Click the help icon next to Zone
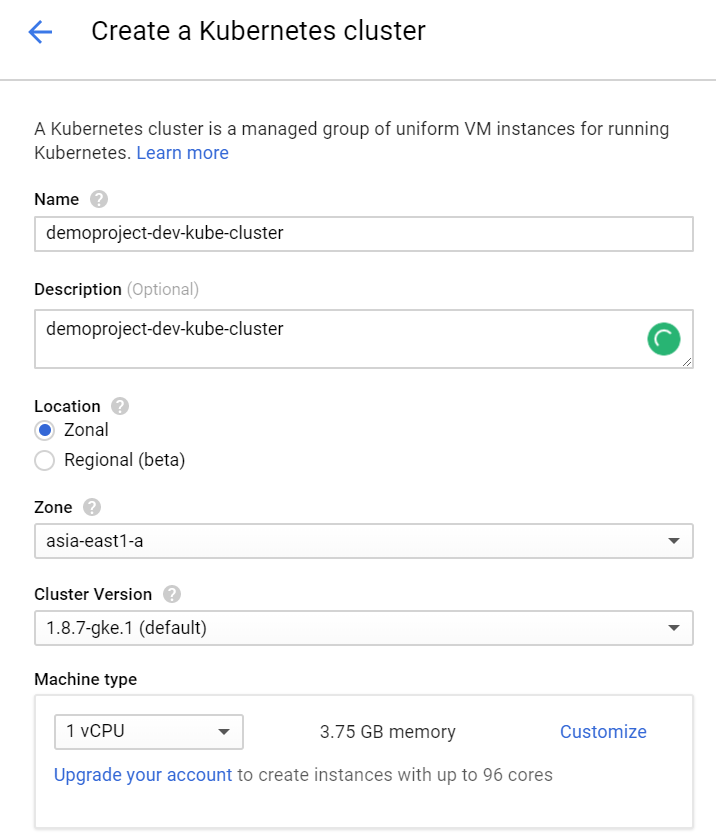716x835 pixels. (92, 507)
